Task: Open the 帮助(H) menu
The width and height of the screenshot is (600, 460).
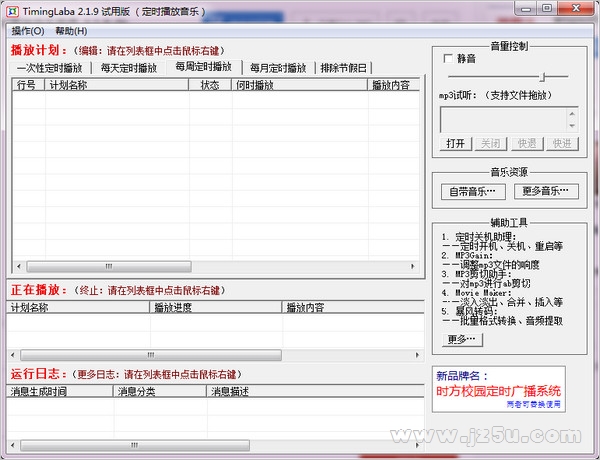Action: point(71,31)
